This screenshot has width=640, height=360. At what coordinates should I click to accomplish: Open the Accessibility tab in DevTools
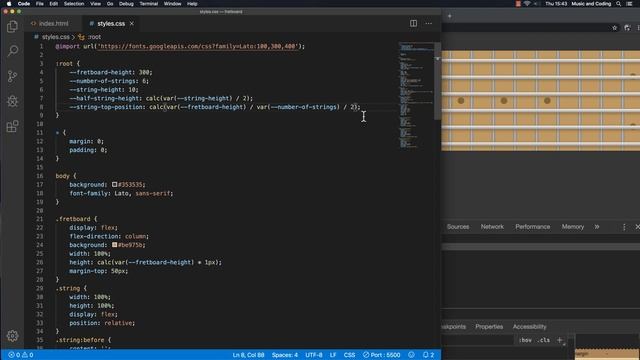[529, 327]
